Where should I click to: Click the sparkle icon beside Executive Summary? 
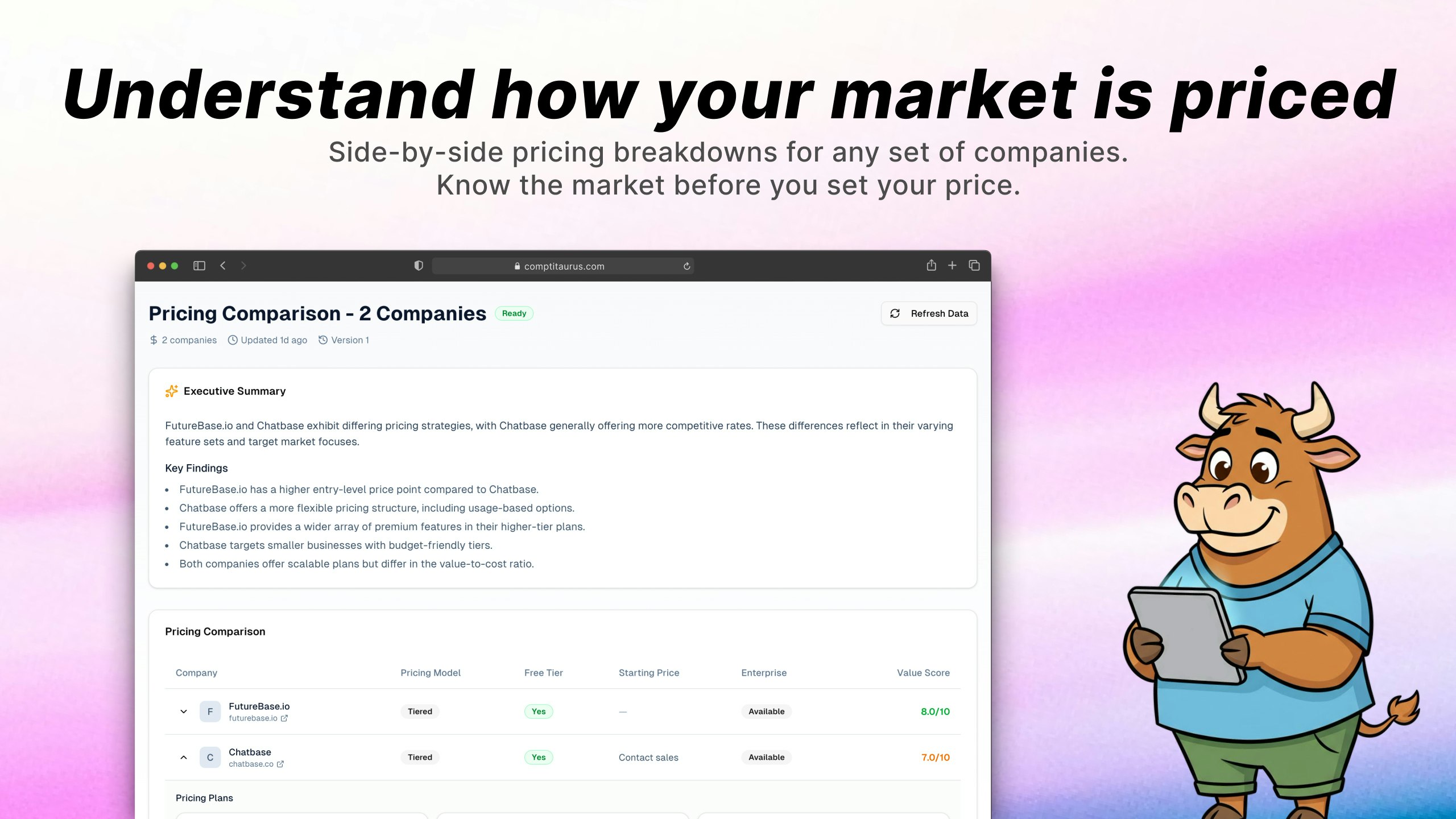171,391
